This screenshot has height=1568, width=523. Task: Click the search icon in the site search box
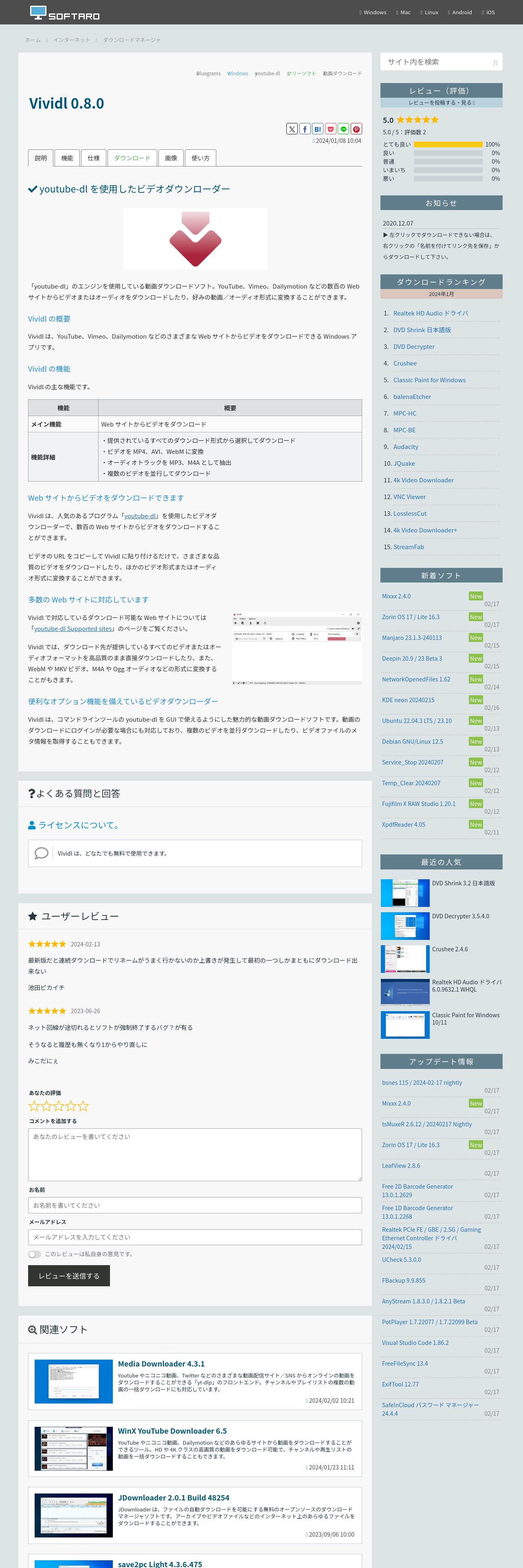[495, 62]
